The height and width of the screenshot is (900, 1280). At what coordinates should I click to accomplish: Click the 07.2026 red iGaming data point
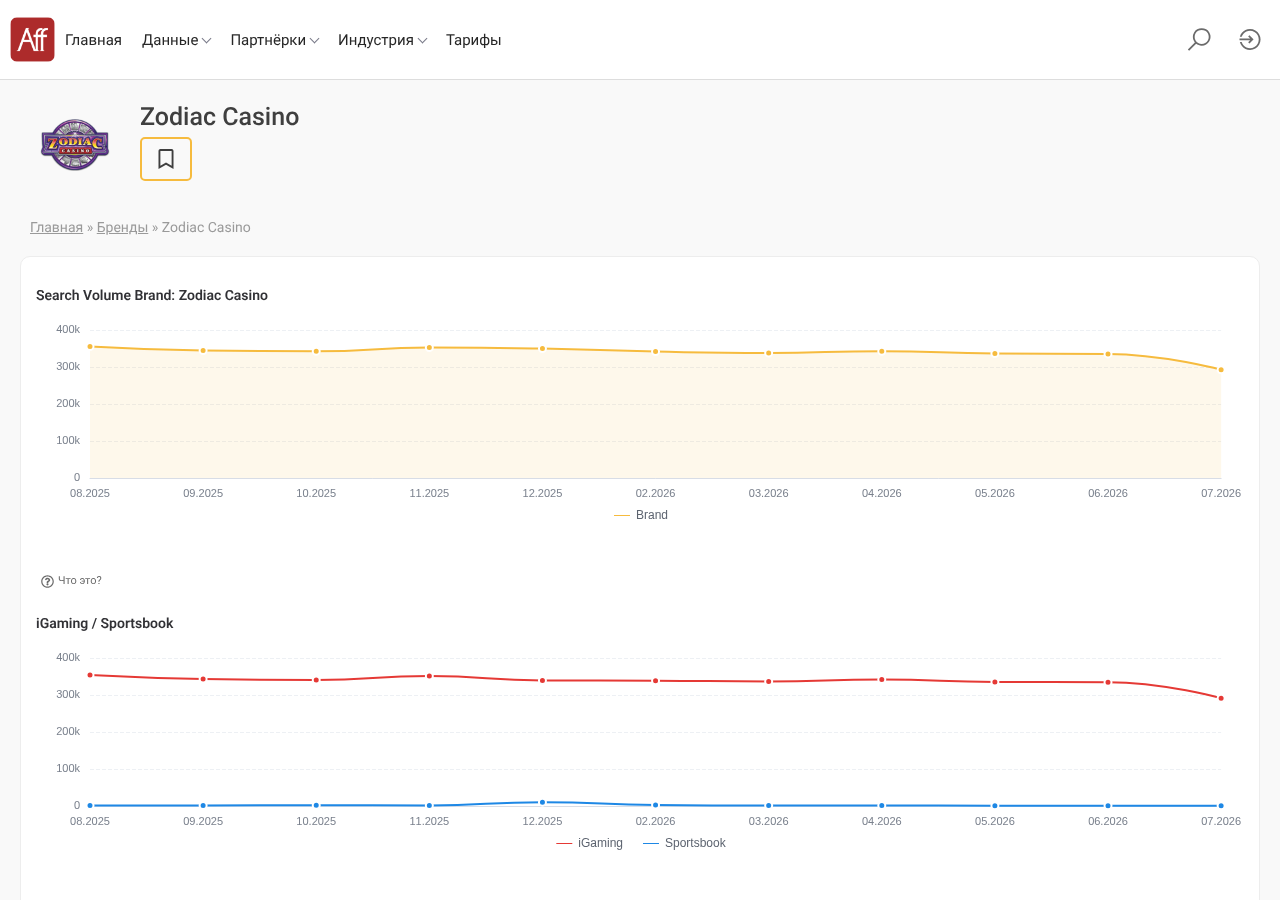tap(1221, 698)
